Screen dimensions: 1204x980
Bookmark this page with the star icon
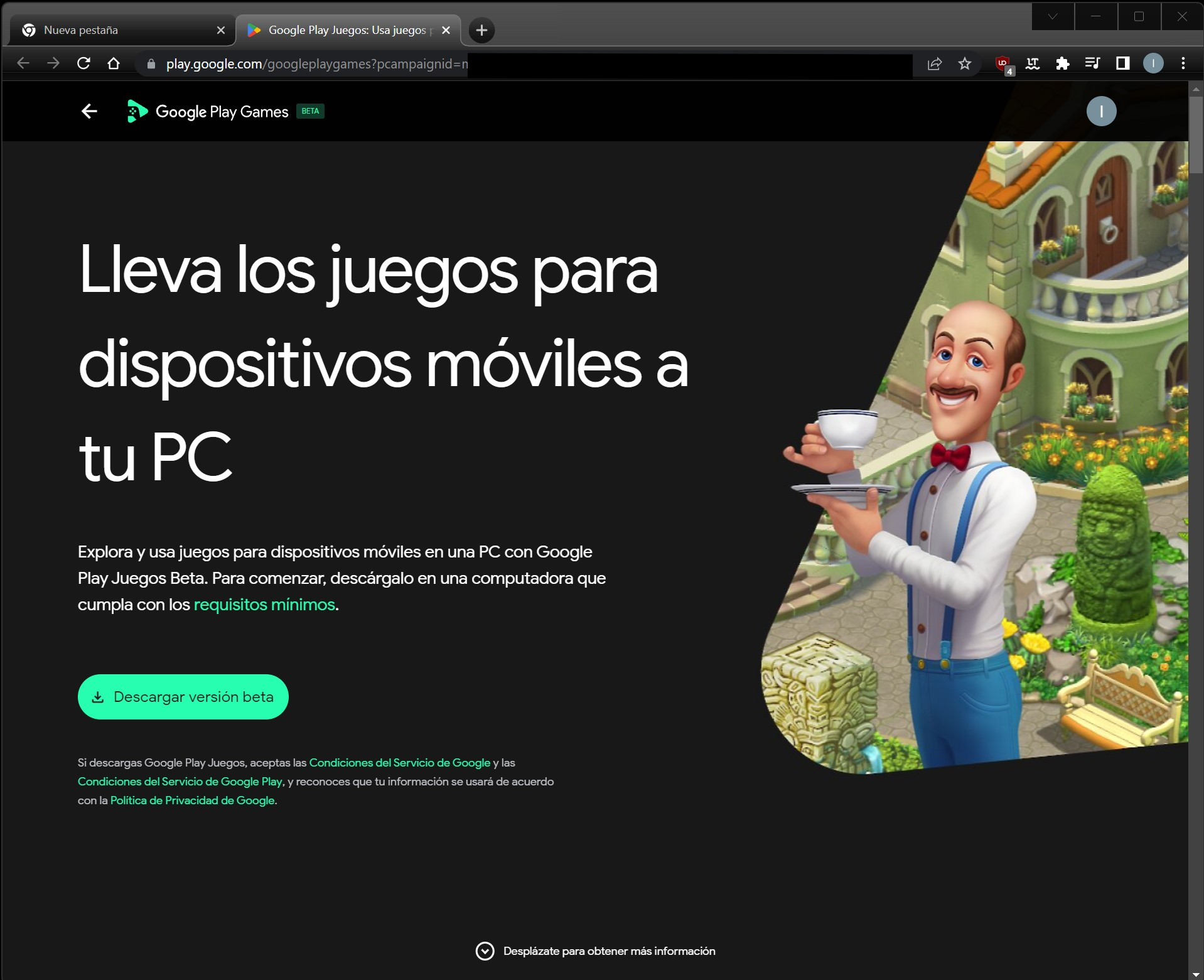(x=965, y=63)
